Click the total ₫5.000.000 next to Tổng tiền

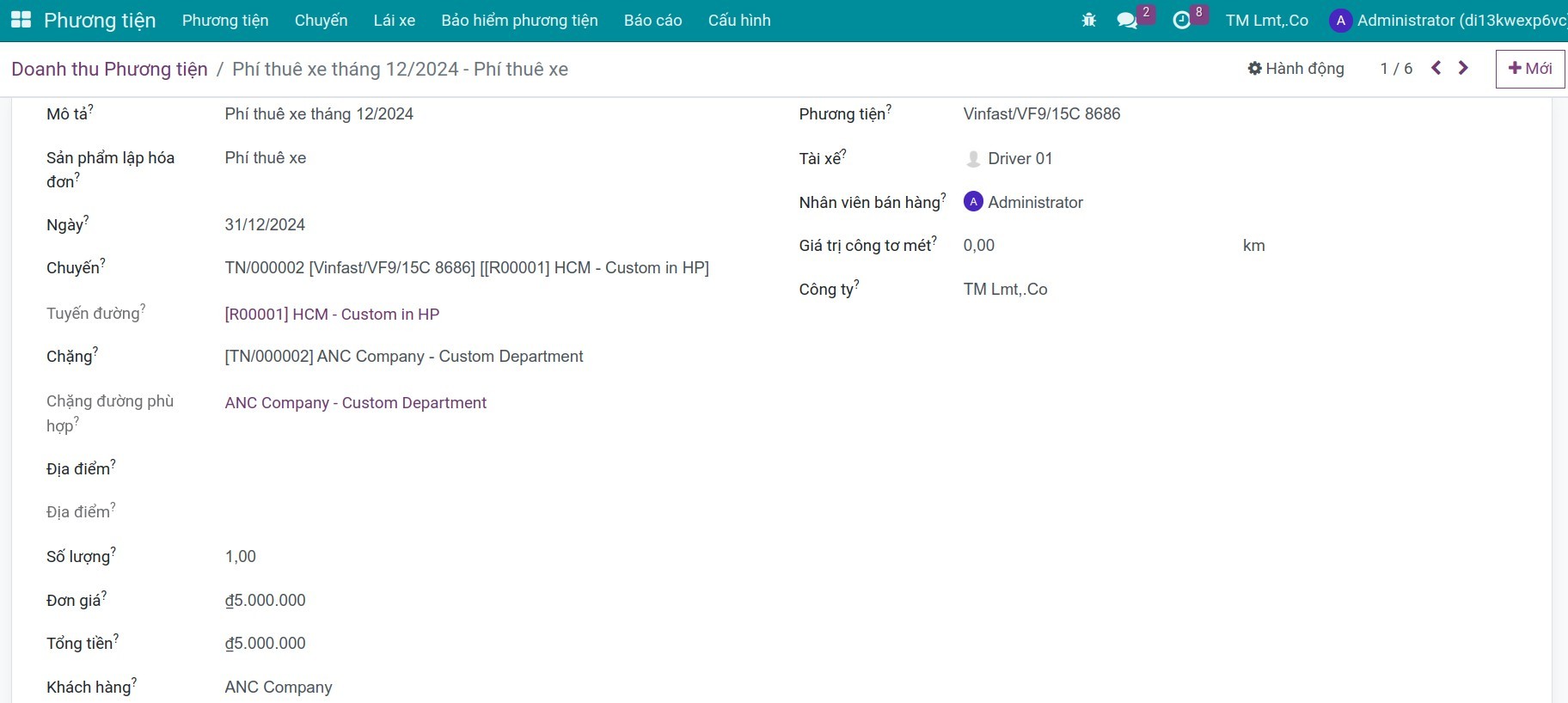click(x=266, y=644)
